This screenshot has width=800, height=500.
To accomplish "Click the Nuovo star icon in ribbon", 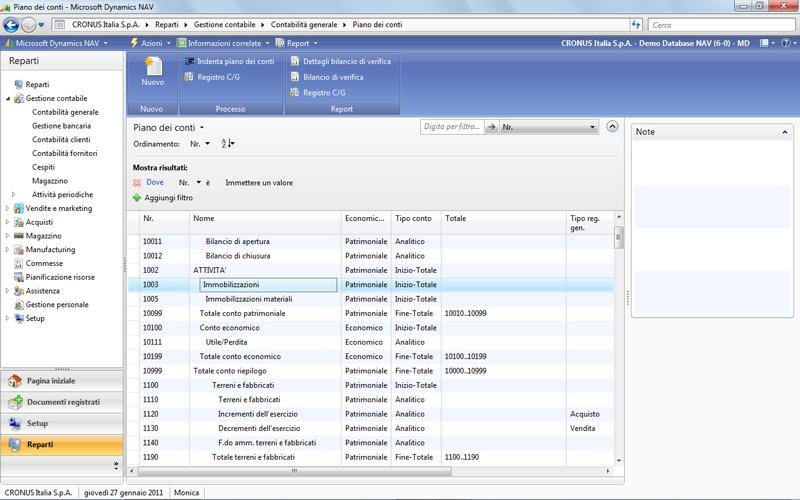I will tap(152, 68).
